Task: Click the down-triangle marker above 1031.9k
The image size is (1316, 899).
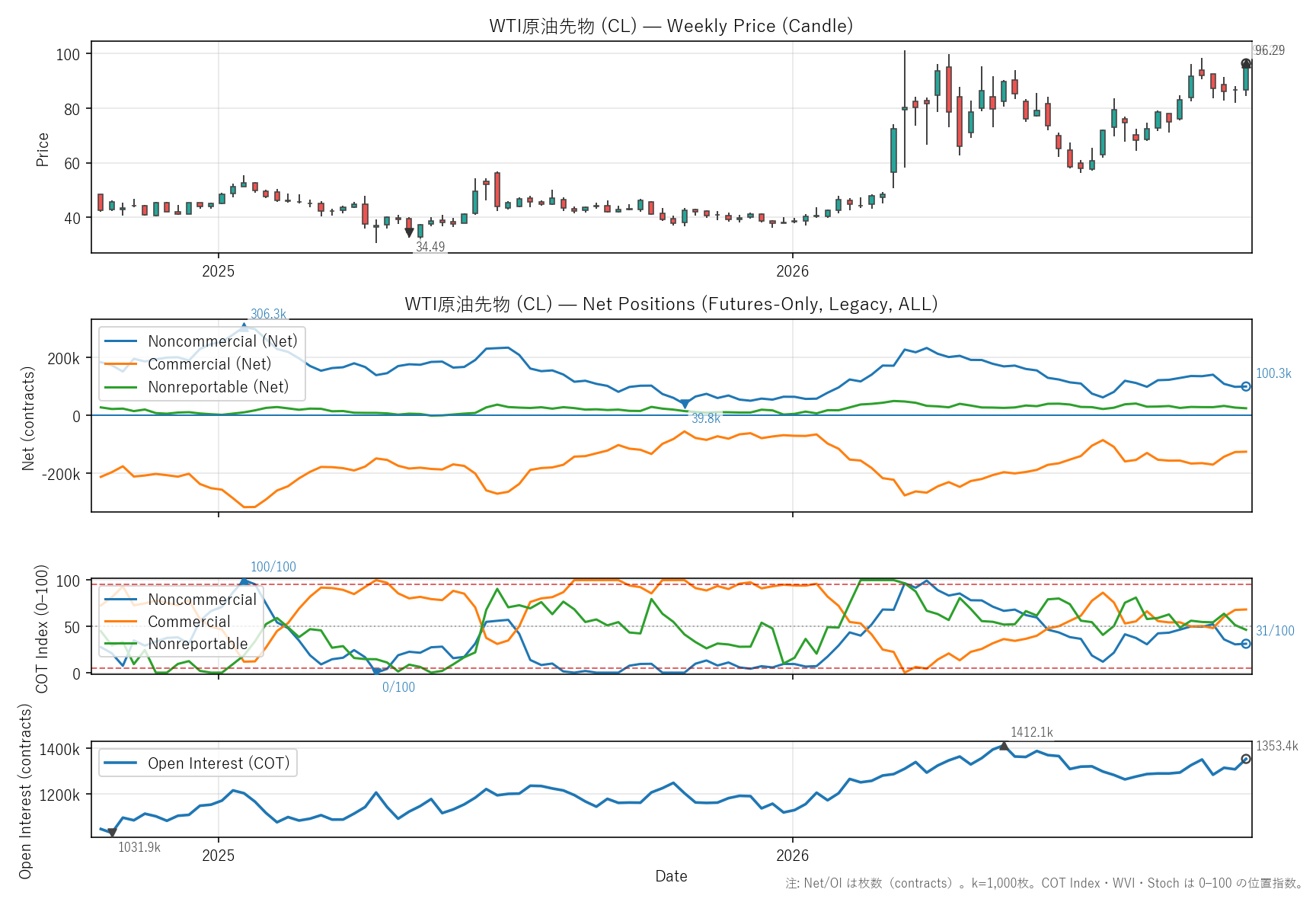Action: pos(112,832)
